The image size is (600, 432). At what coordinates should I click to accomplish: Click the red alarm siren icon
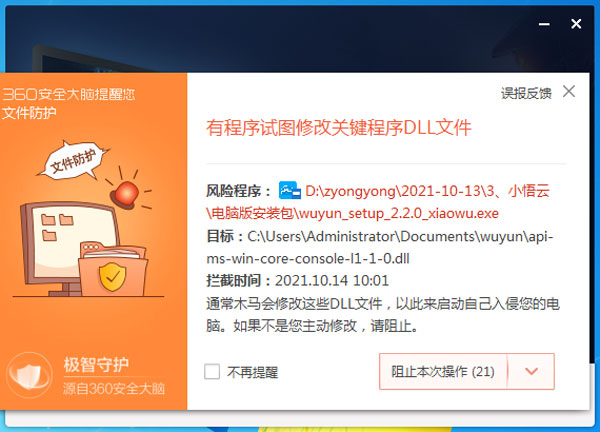(126, 193)
